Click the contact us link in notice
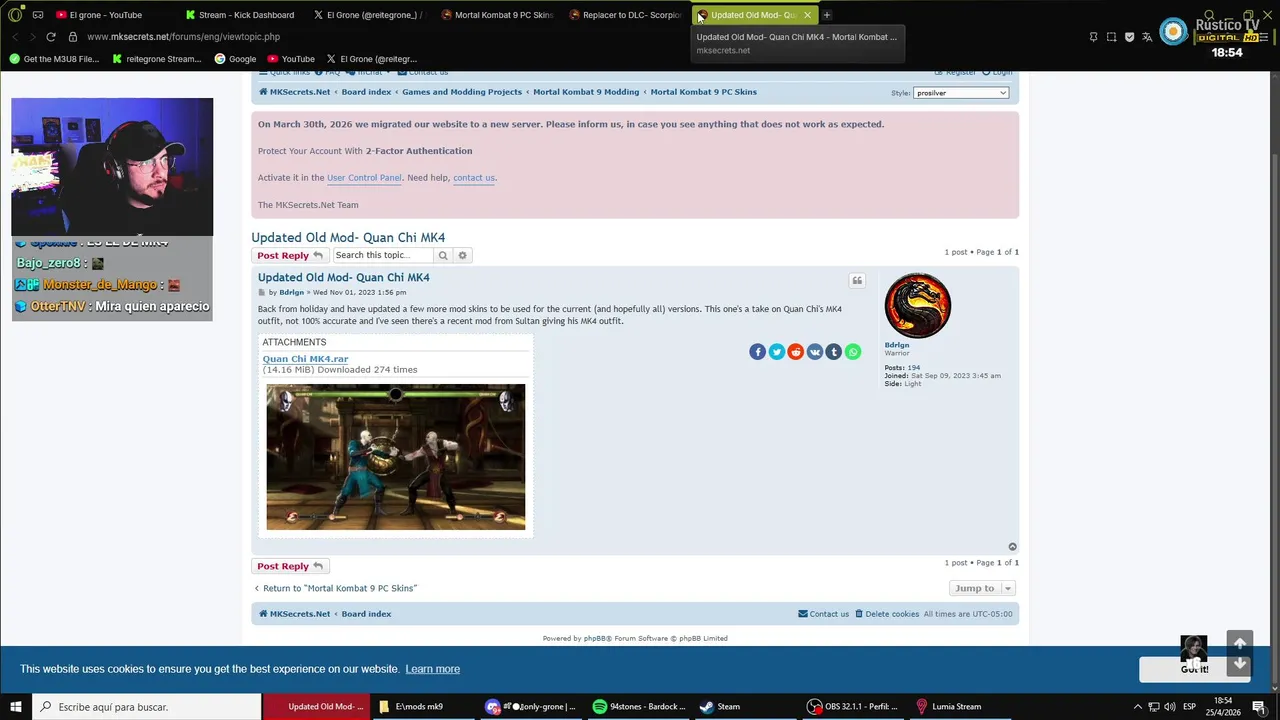Image resolution: width=1280 pixels, height=720 pixels. pyautogui.click(x=474, y=178)
